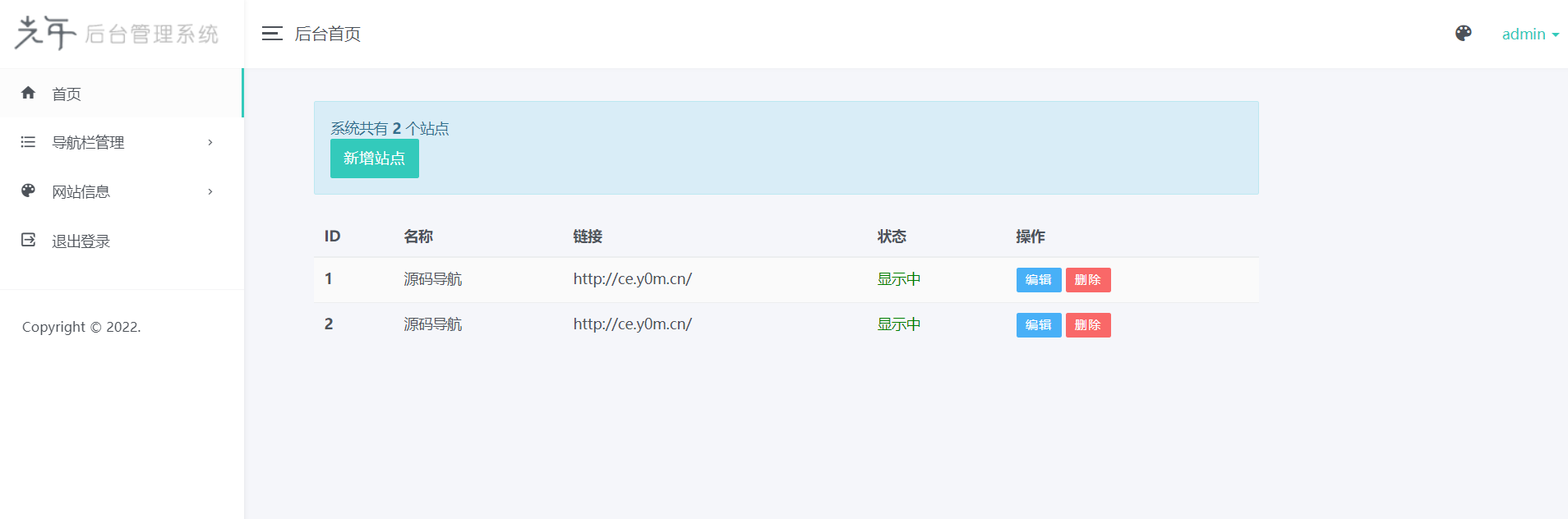
Task: Toggle the sidebar with hamburger icon
Action: pyautogui.click(x=272, y=34)
